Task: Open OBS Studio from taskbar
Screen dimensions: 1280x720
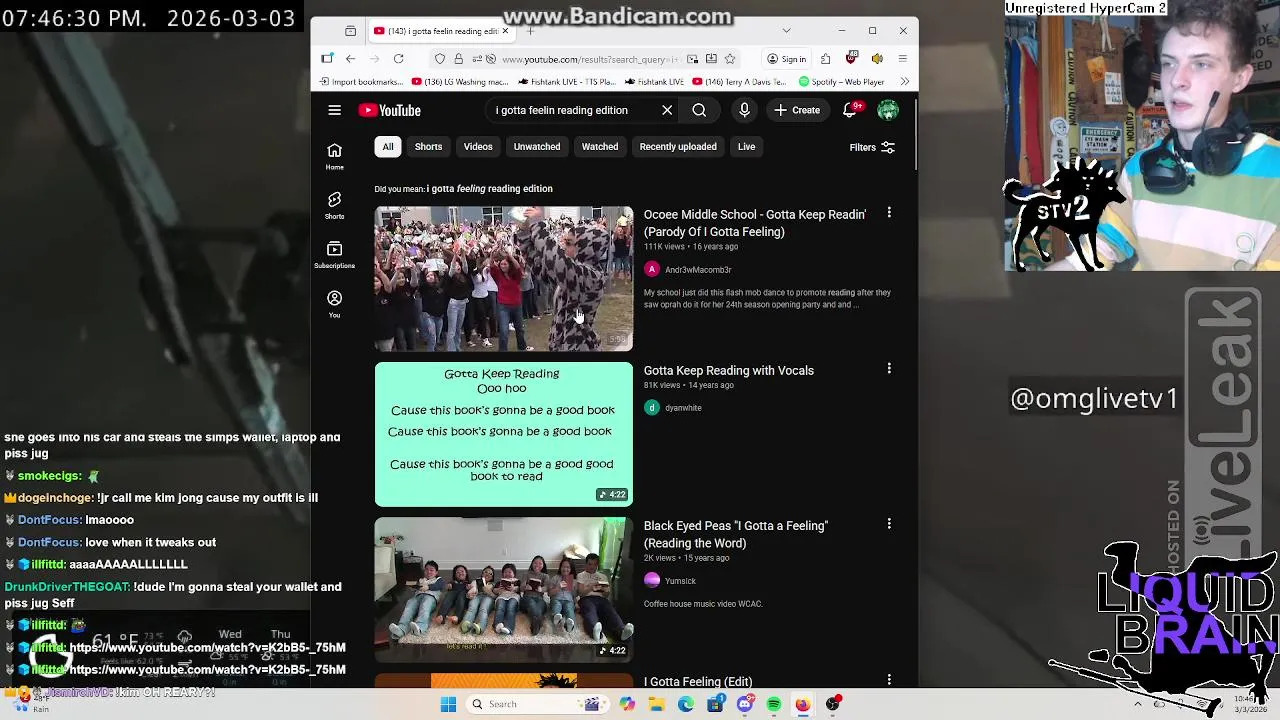Action: pyautogui.click(x=833, y=704)
